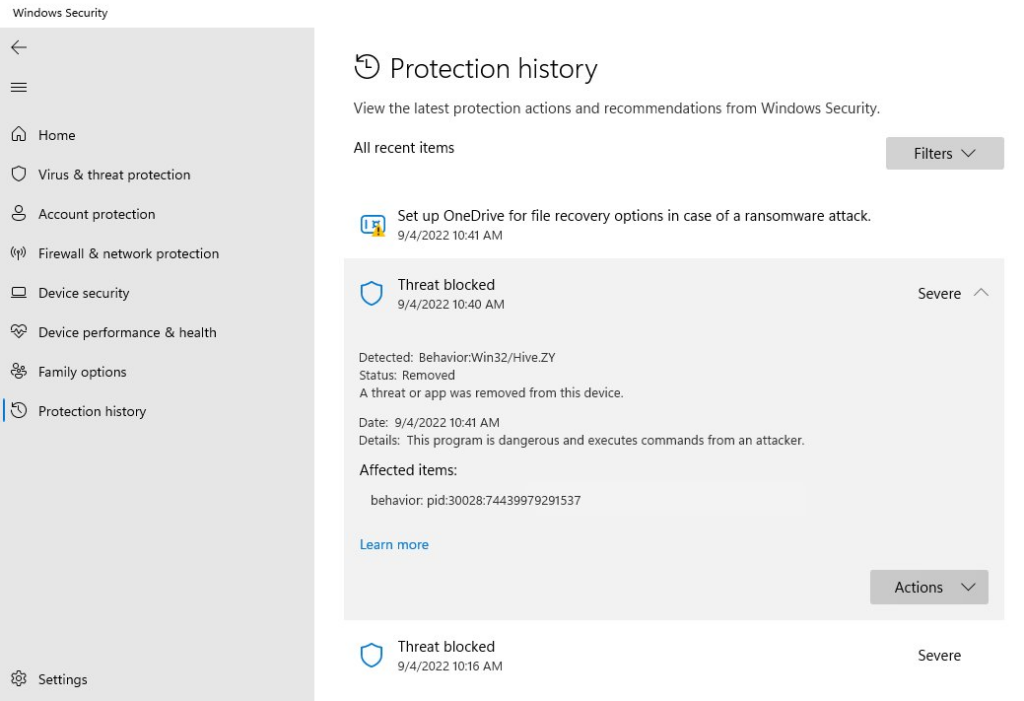Open the Filters dropdown
Viewport: 1024px width, 701px height.
coord(943,153)
